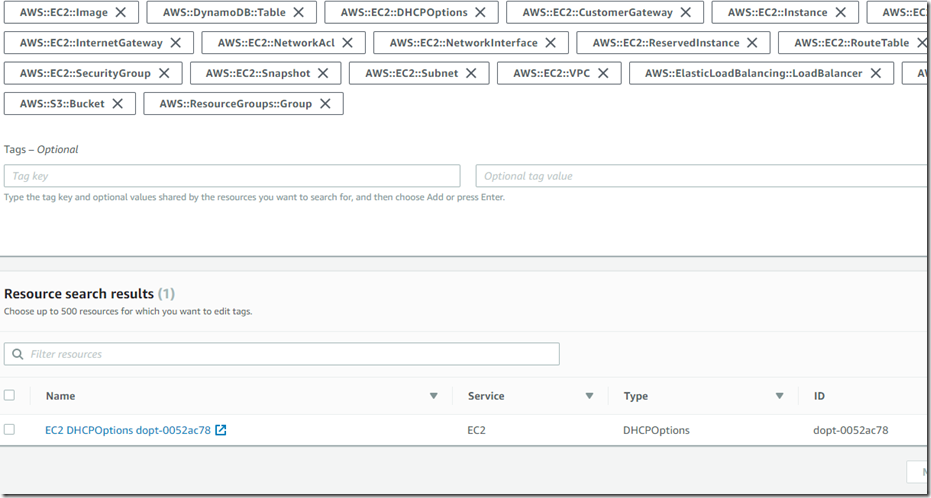The height and width of the screenshot is (498, 931).
Task: Remove the AWS::EC2::NetworkInterface type tag
Action: 550,43
